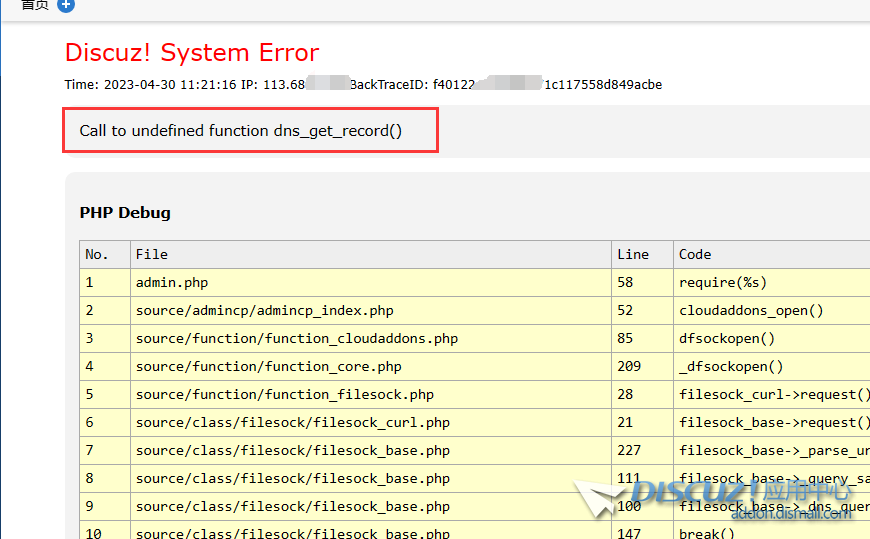Click the cloudaddons_open() code cell

tap(751, 310)
